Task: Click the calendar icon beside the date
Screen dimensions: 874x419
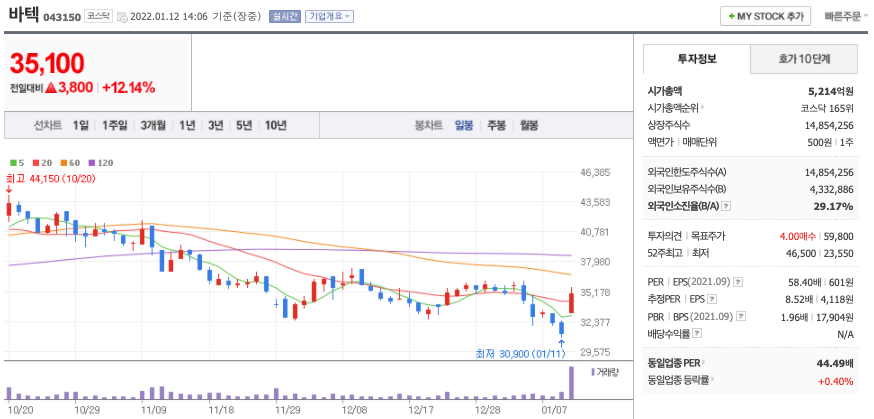Action: click(122, 17)
